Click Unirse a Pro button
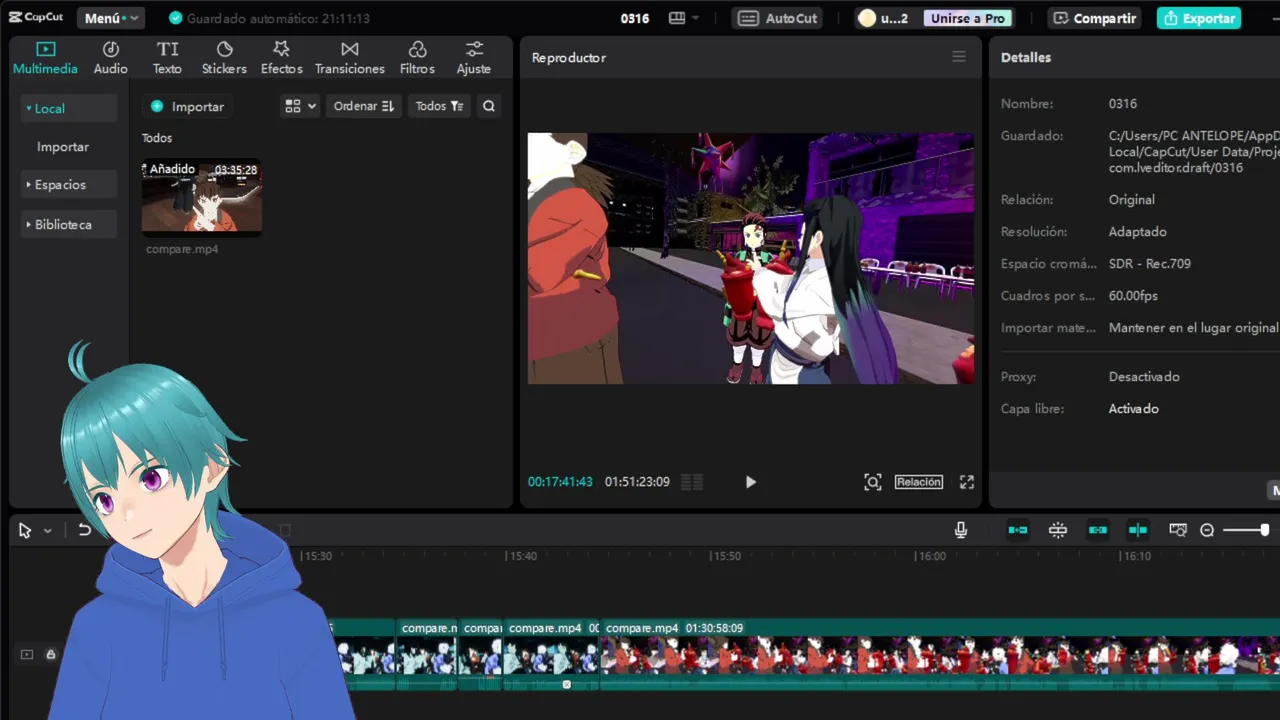Image resolution: width=1280 pixels, height=720 pixels. [967, 18]
